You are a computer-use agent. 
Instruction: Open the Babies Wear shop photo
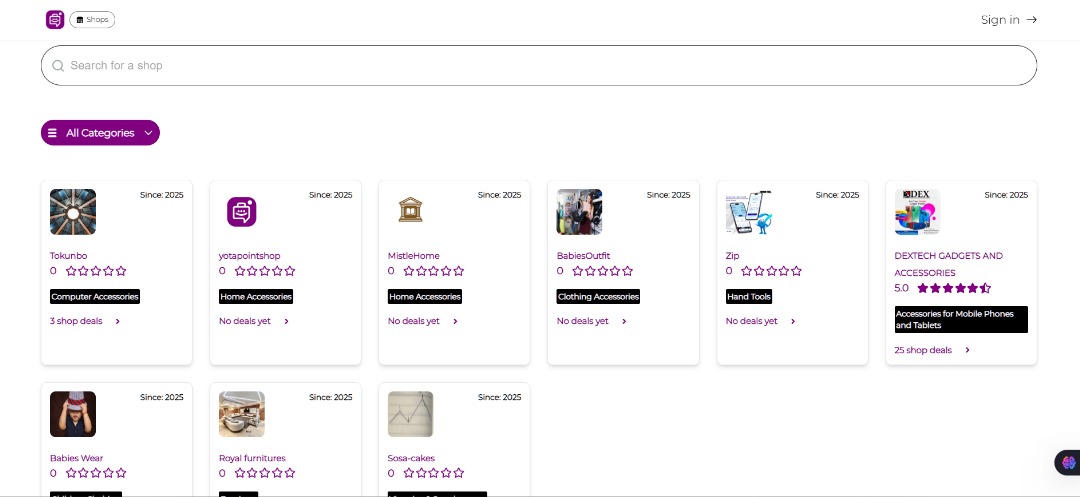73,414
